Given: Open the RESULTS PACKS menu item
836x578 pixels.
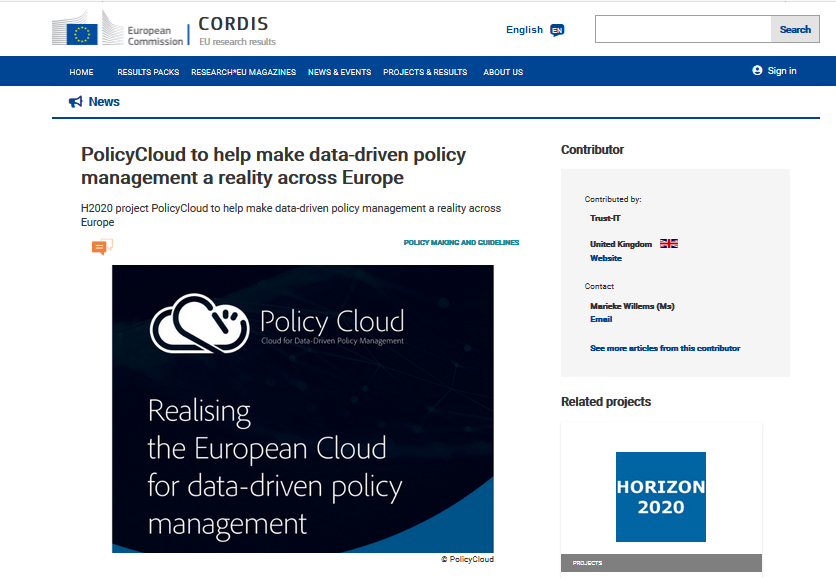Looking at the screenshot, I should point(148,72).
